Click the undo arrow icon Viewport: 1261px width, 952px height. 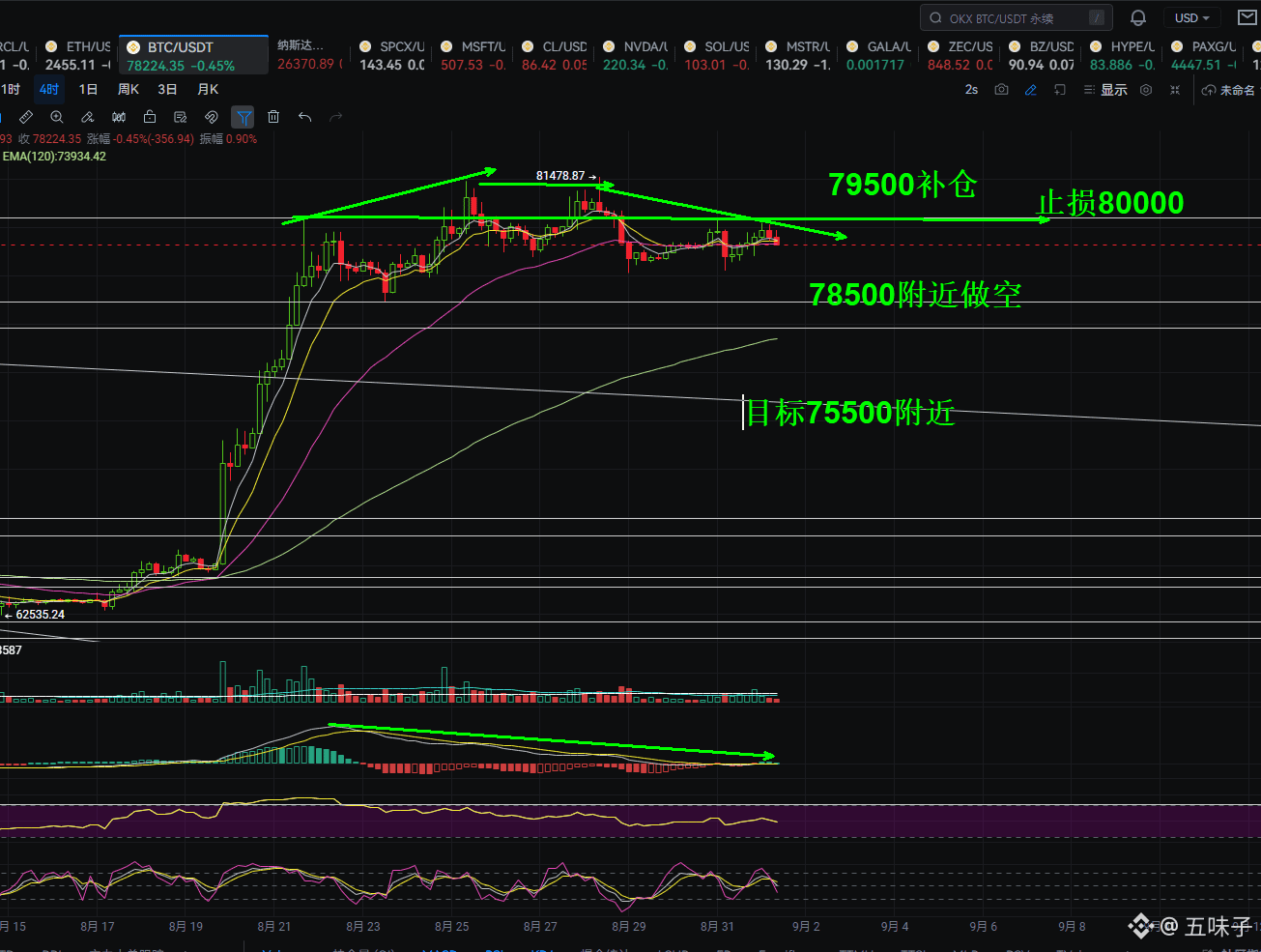[304, 117]
